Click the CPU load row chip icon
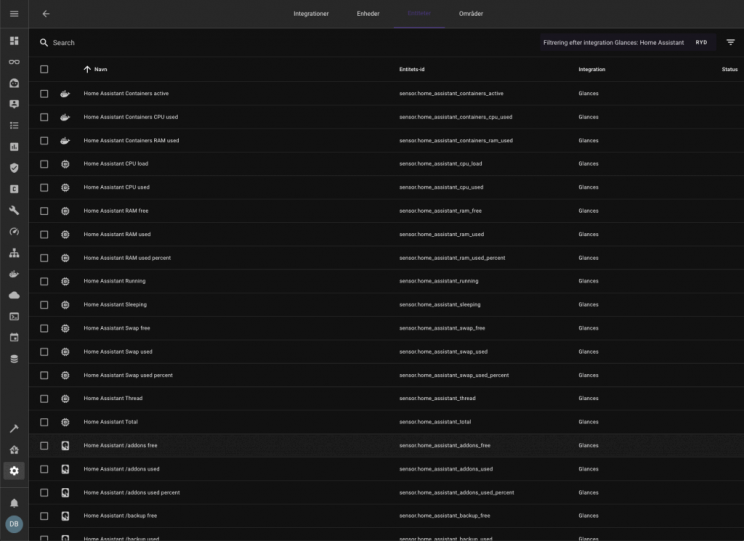This screenshot has height=541, width=744. click(65, 164)
